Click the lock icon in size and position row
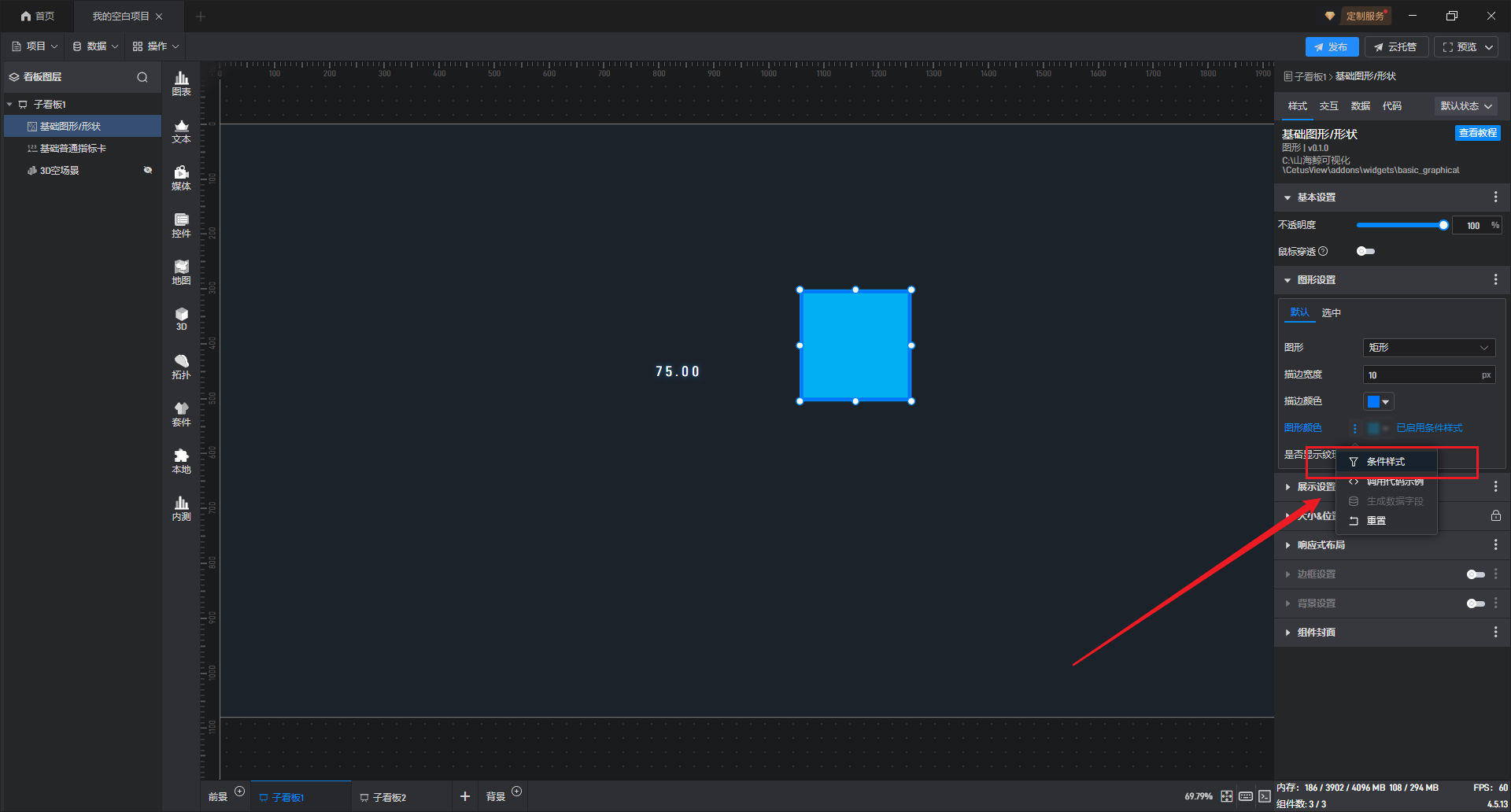 click(x=1495, y=516)
